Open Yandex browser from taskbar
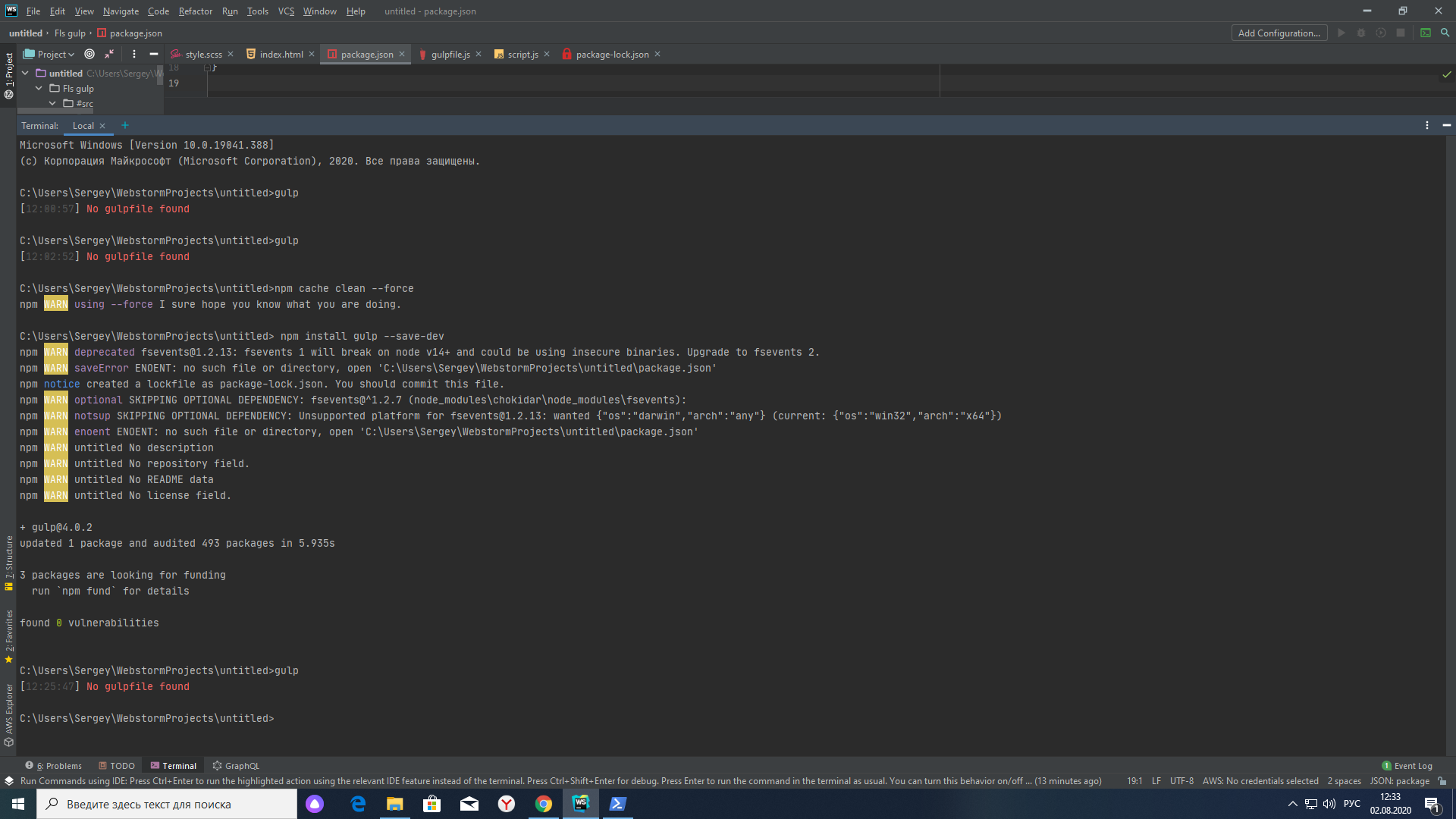This screenshot has height=819, width=1456. pyautogui.click(x=507, y=804)
